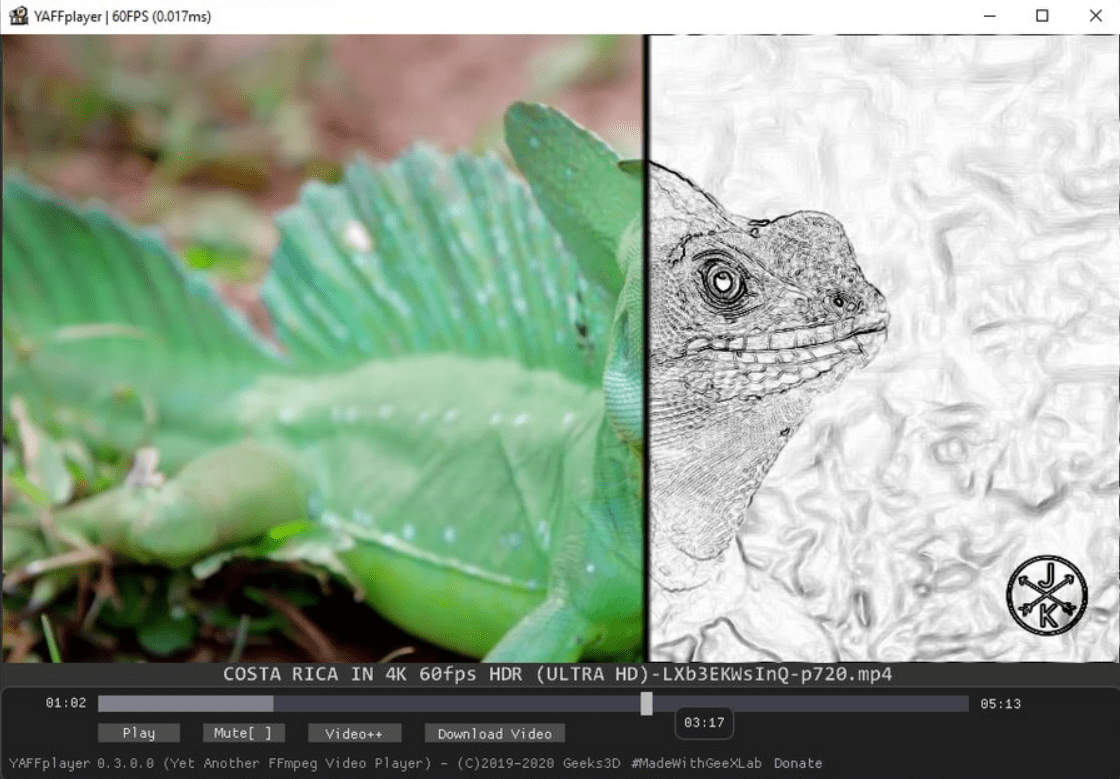Screen dimensions: 1120x779
Task: Open the Donate link in the footer
Action: tap(798, 763)
